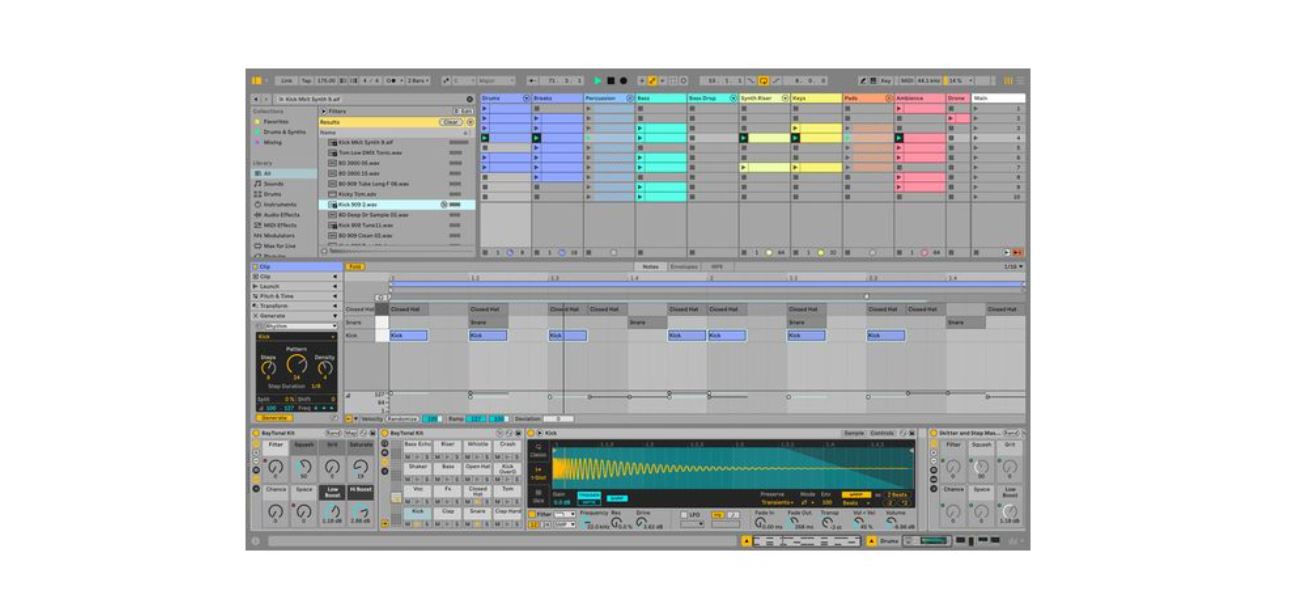The image size is (1299, 604).
Task: Toggle the Fold button in clip editor
Action: coord(354,267)
